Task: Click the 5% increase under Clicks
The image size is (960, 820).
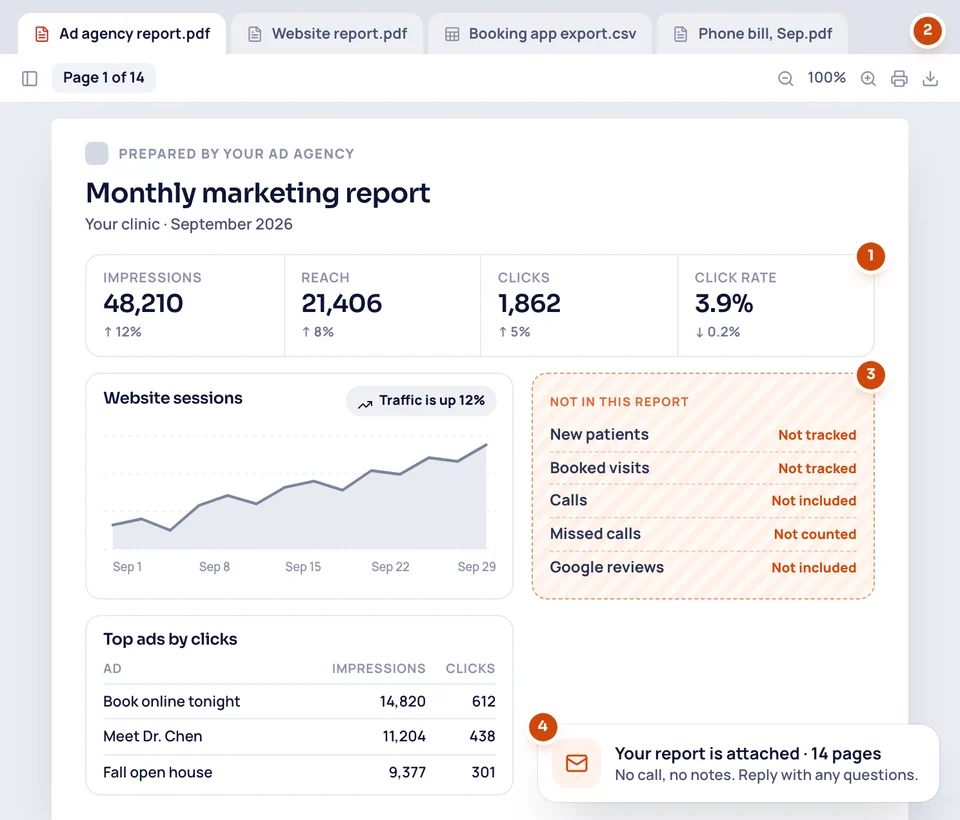Action: (x=514, y=332)
